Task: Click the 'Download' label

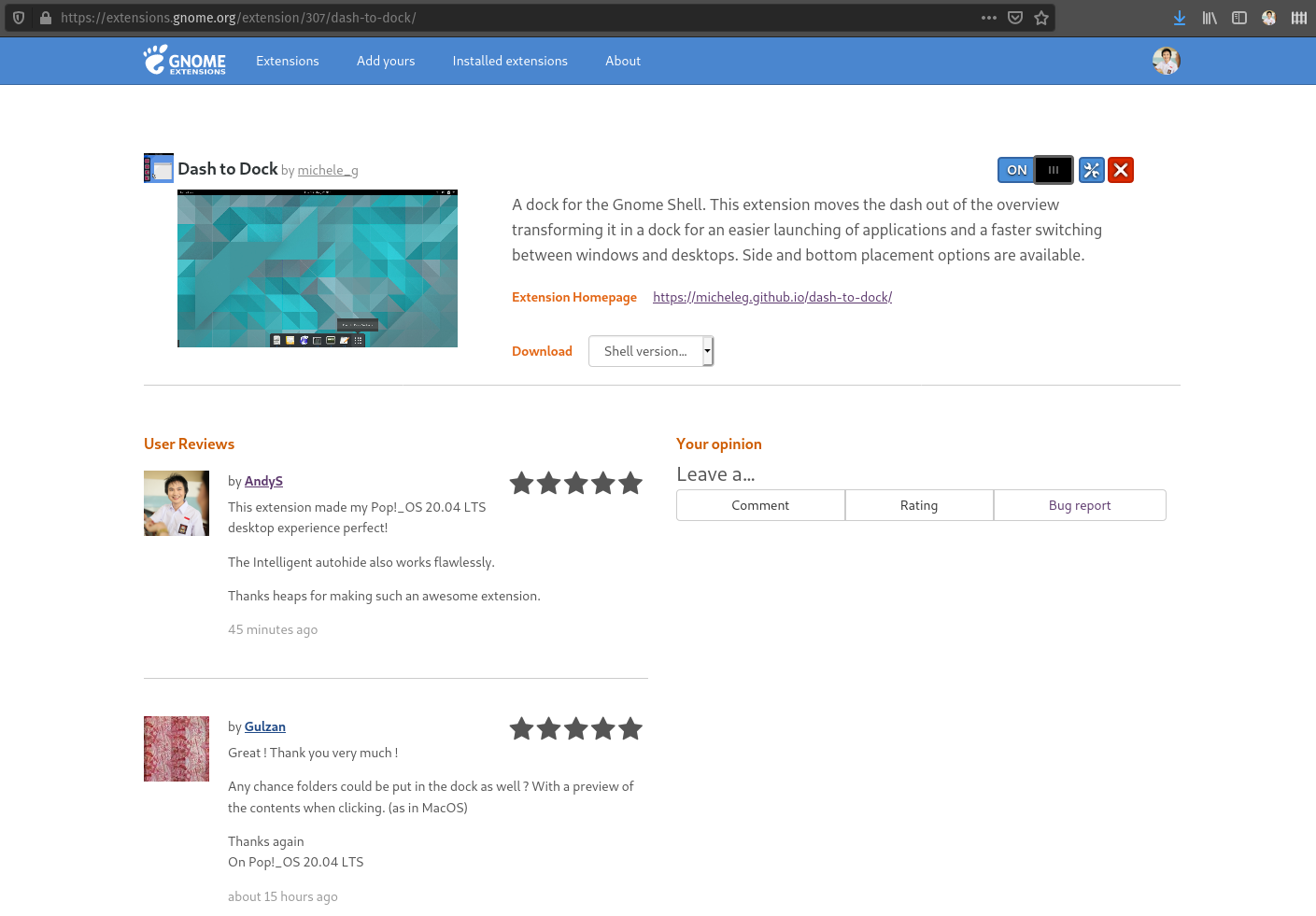Action: 542,351
